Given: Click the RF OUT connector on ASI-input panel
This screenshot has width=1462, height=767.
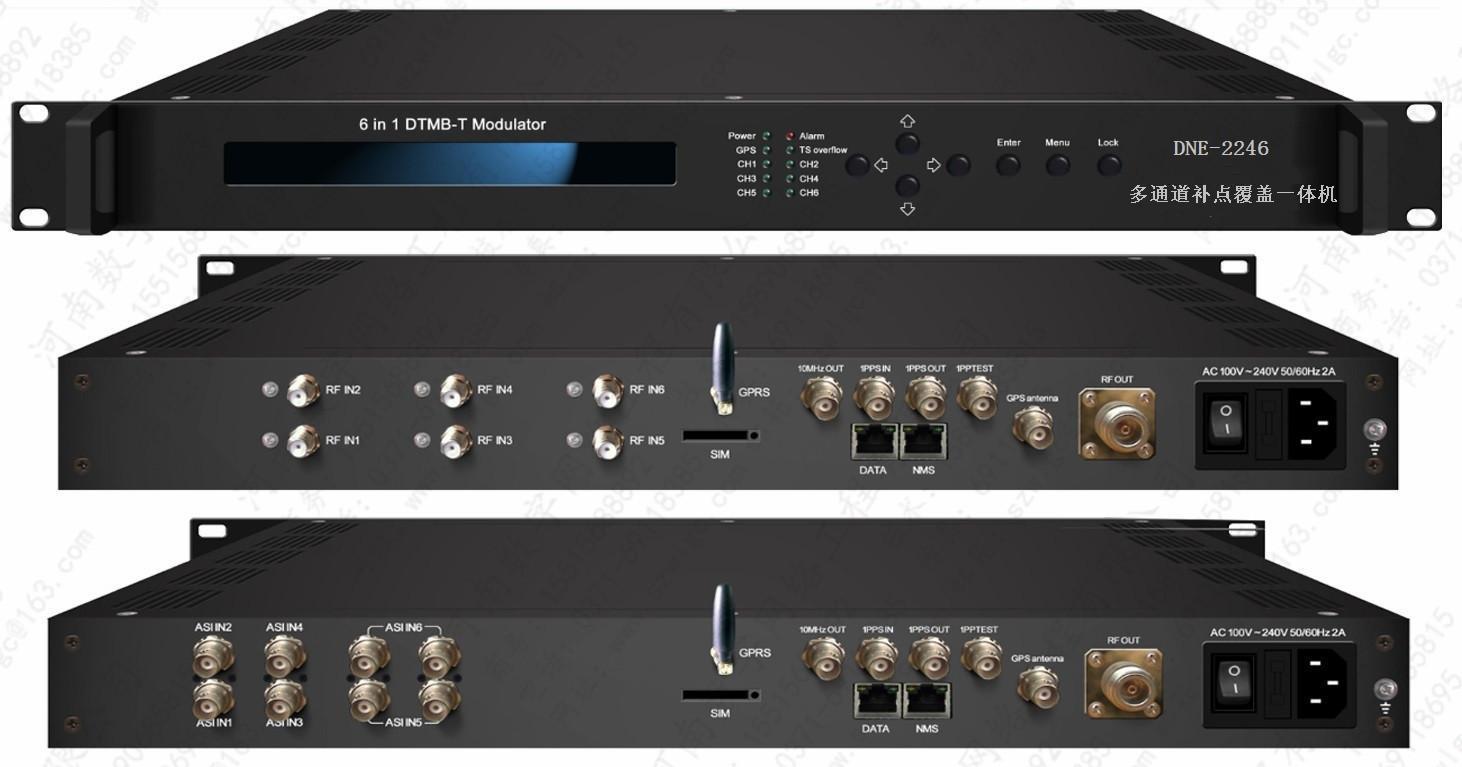Looking at the screenshot, I should click(1123, 682).
